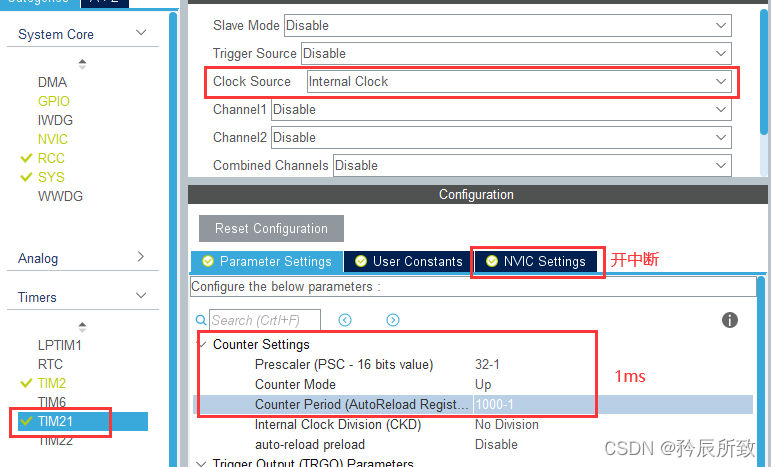Click the Counter Mode value Up
771x467 pixels.
(x=483, y=384)
